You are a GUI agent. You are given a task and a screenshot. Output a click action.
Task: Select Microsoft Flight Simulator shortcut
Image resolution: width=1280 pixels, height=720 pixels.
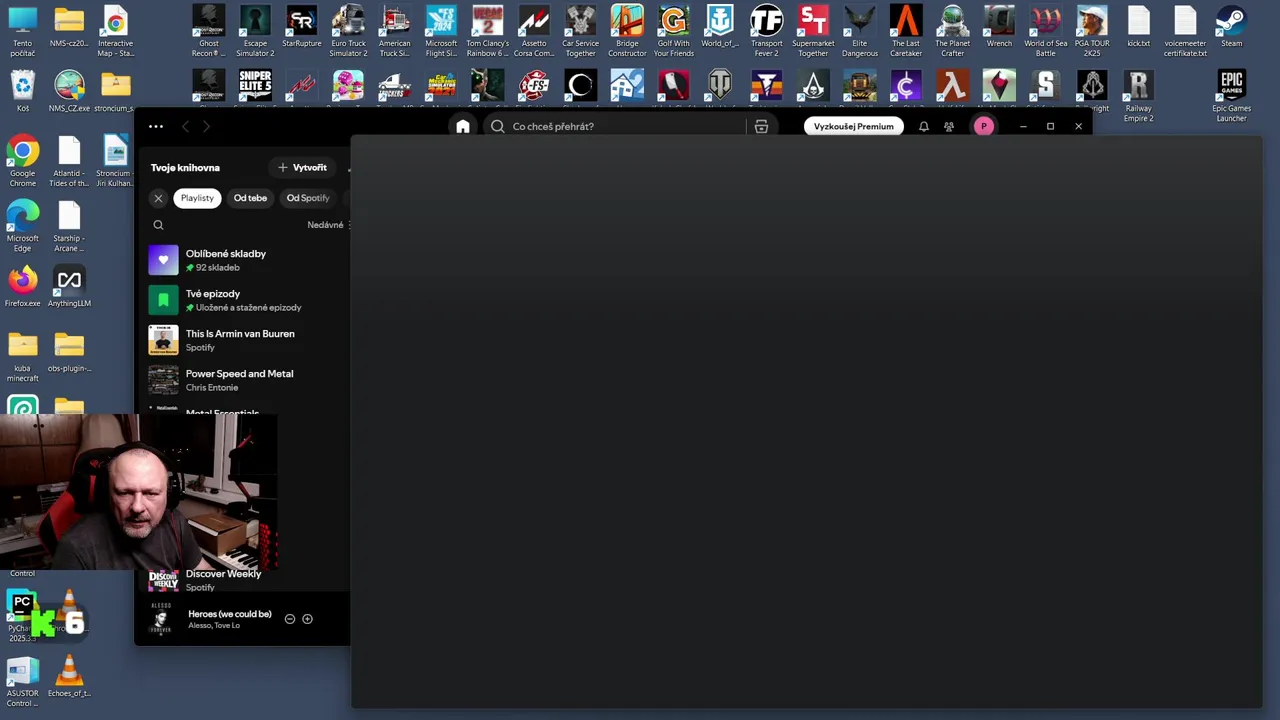441,31
